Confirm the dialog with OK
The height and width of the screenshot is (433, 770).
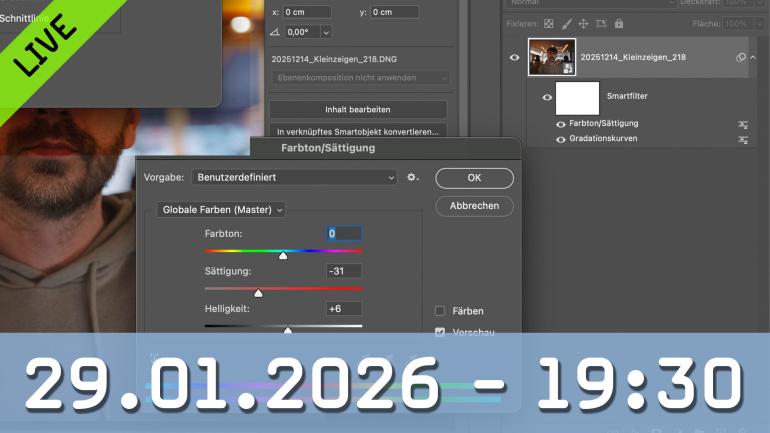tap(474, 178)
